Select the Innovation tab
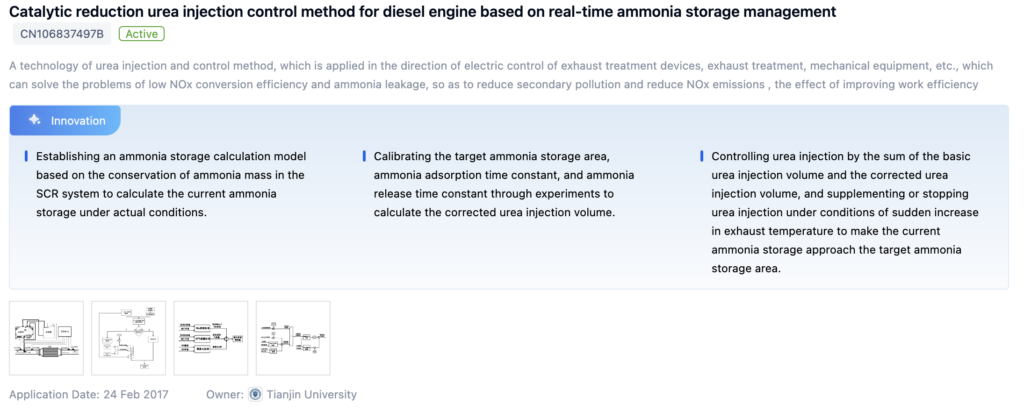Image resolution: width=1024 pixels, height=411 pixels. [x=66, y=120]
